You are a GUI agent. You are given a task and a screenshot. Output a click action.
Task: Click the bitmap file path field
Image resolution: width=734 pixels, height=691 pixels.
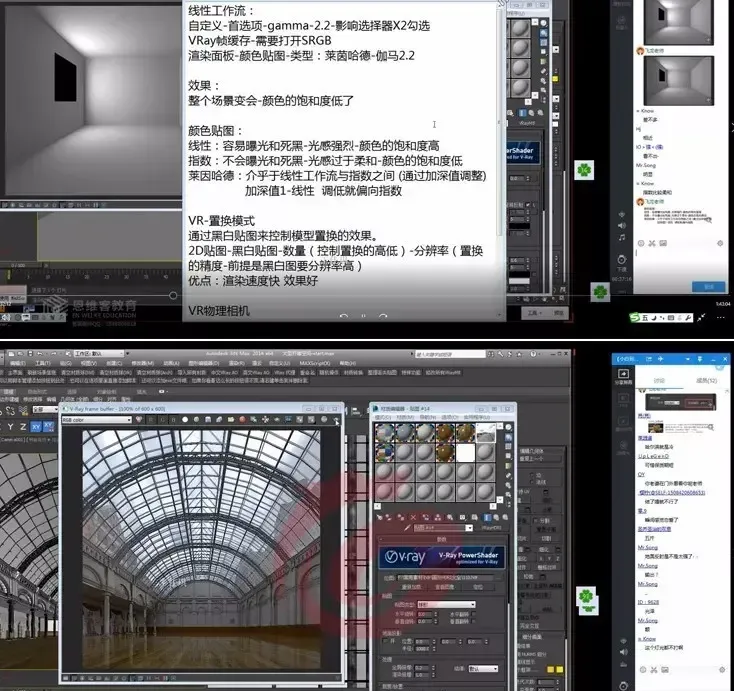point(445,578)
